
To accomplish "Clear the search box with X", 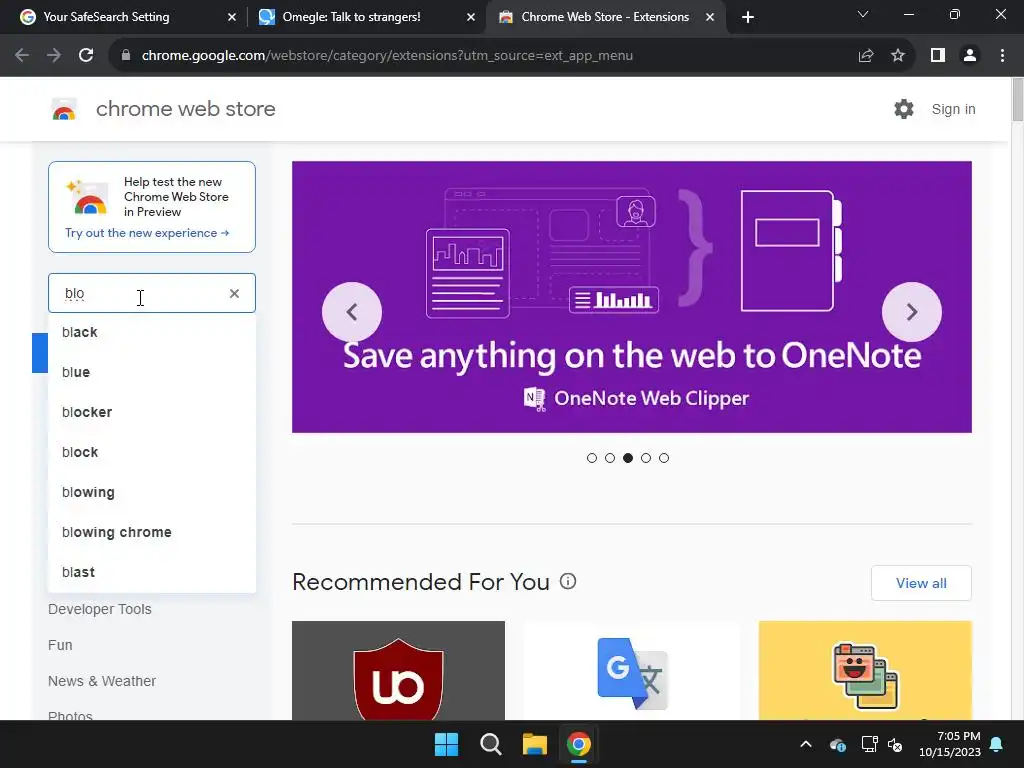I will [234, 293].
